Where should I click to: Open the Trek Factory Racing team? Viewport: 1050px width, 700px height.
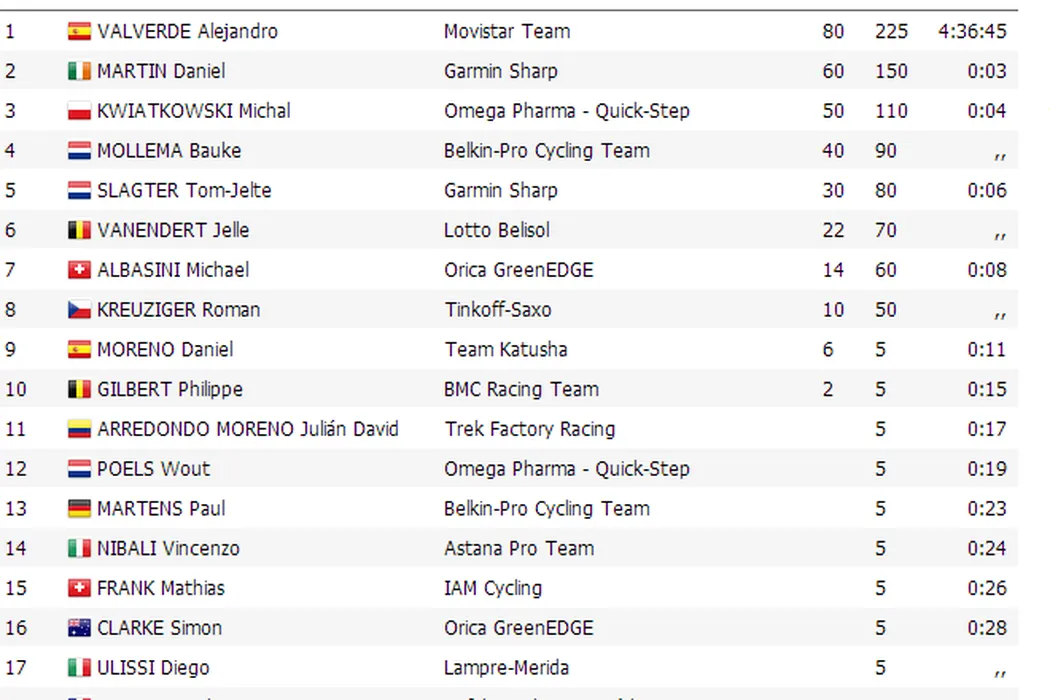[x=530, y=429]
